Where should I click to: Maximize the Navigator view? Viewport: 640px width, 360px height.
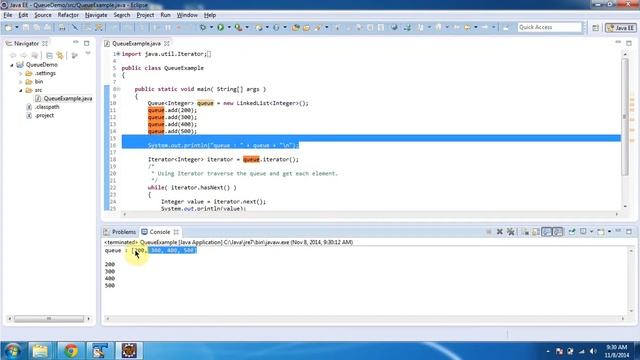point(87,43)
